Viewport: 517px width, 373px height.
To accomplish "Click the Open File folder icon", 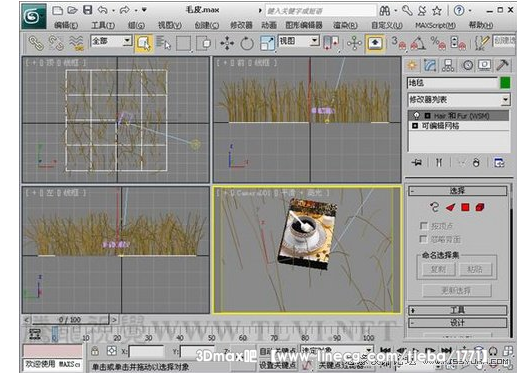I will pyautogui.click(x=72, y=10).
